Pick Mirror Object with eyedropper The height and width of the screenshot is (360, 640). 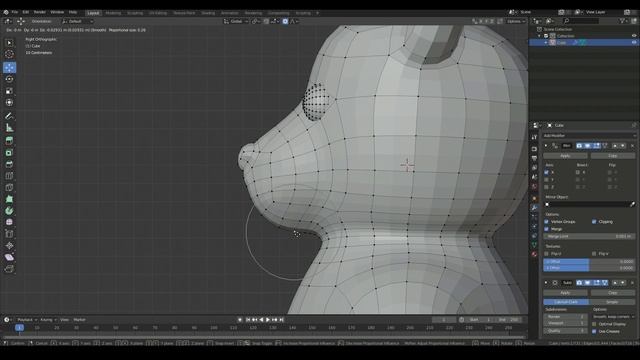632,204
